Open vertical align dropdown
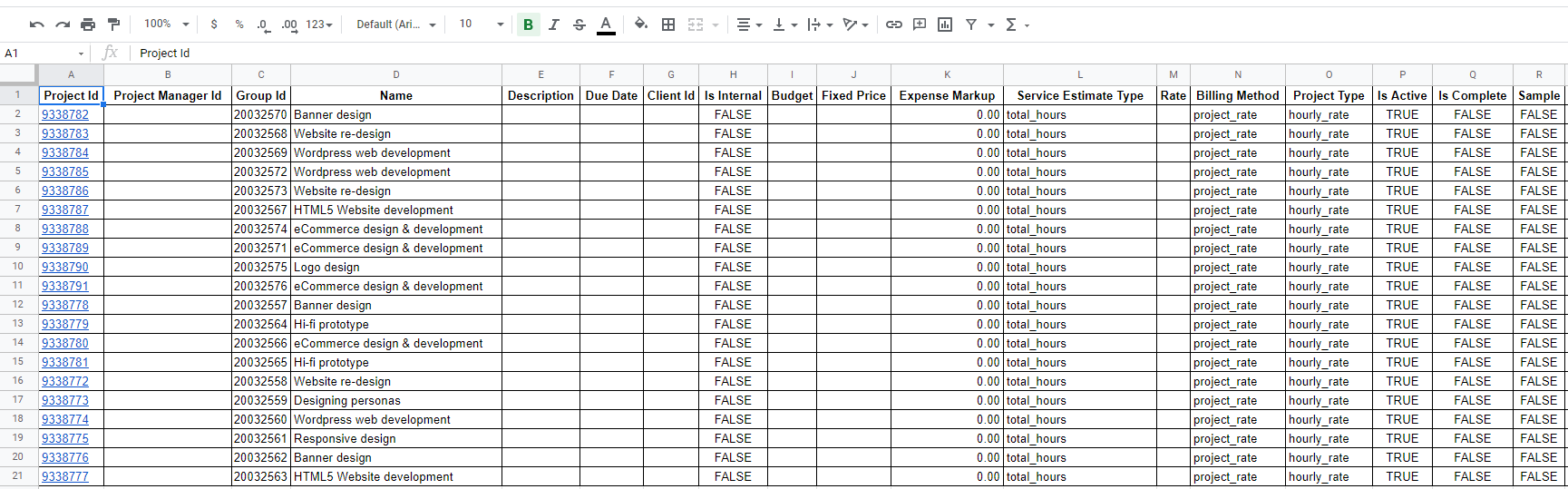Screen dimensions: 1568x489 (784, 24)
